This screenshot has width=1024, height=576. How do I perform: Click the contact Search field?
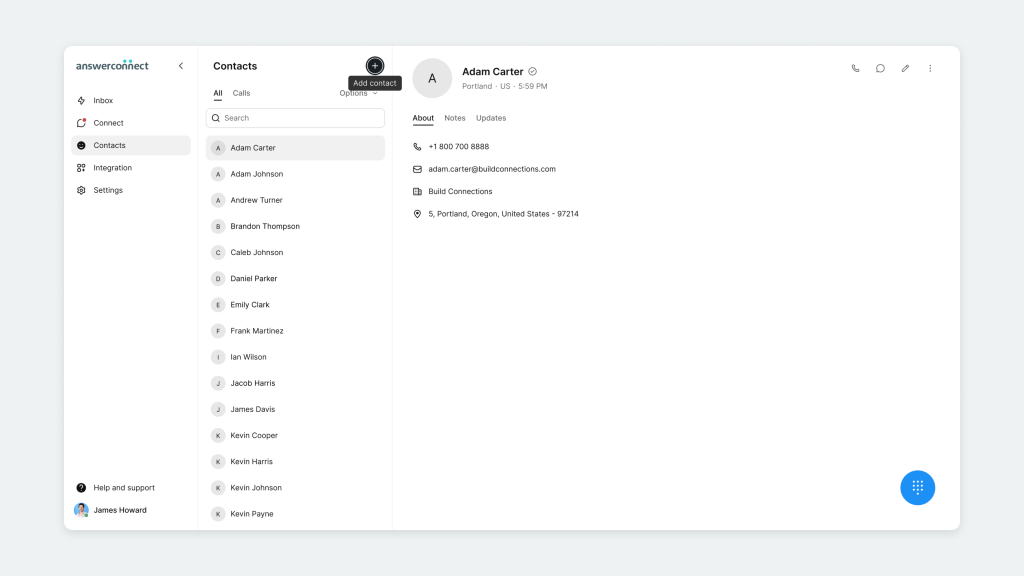tap(295, 118)
